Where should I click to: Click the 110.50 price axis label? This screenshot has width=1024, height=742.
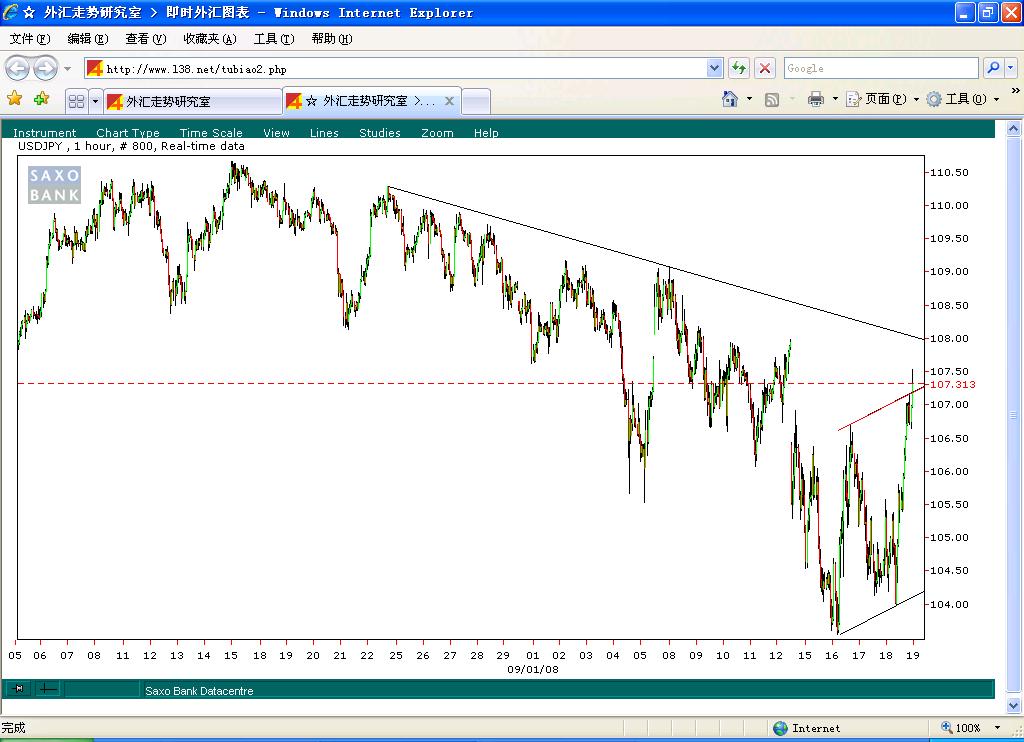(949, 172)
